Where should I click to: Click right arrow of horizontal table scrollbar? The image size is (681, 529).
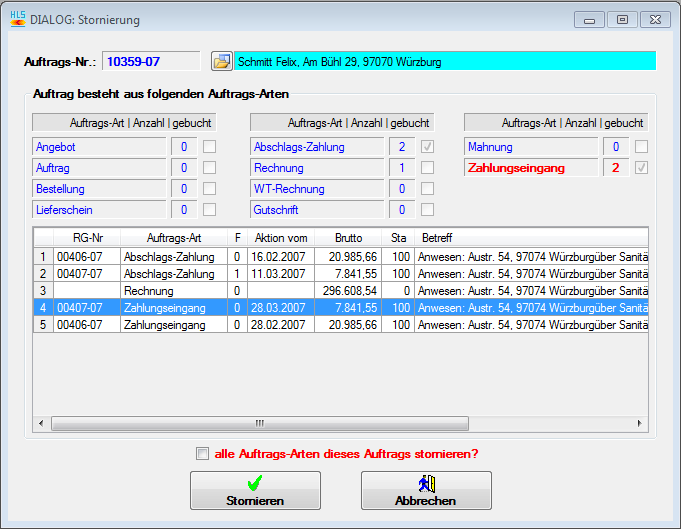click(641, 423)
